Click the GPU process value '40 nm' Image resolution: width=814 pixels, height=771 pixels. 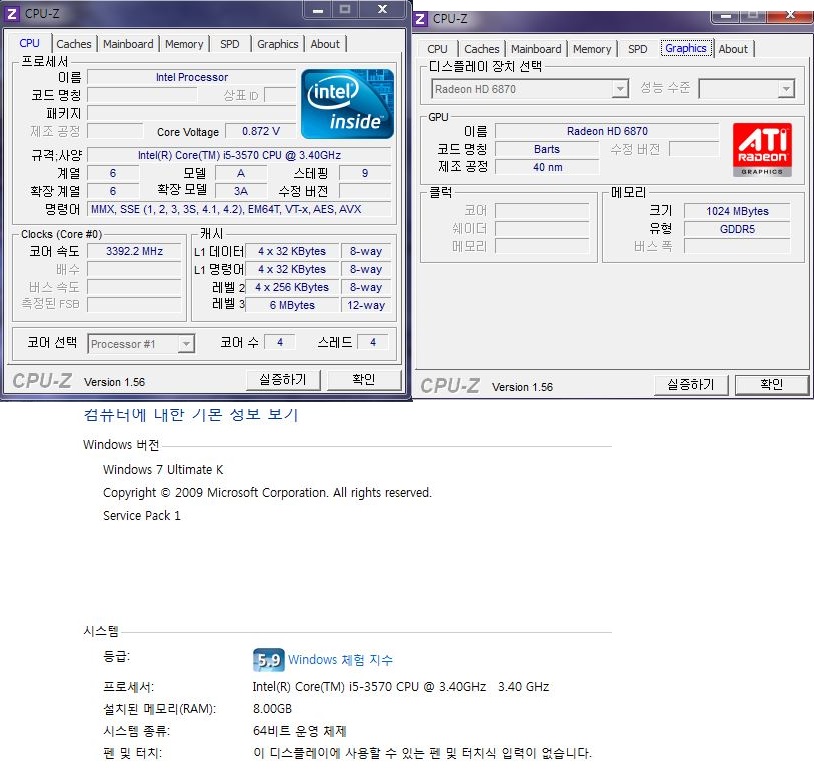coord(547,167)
